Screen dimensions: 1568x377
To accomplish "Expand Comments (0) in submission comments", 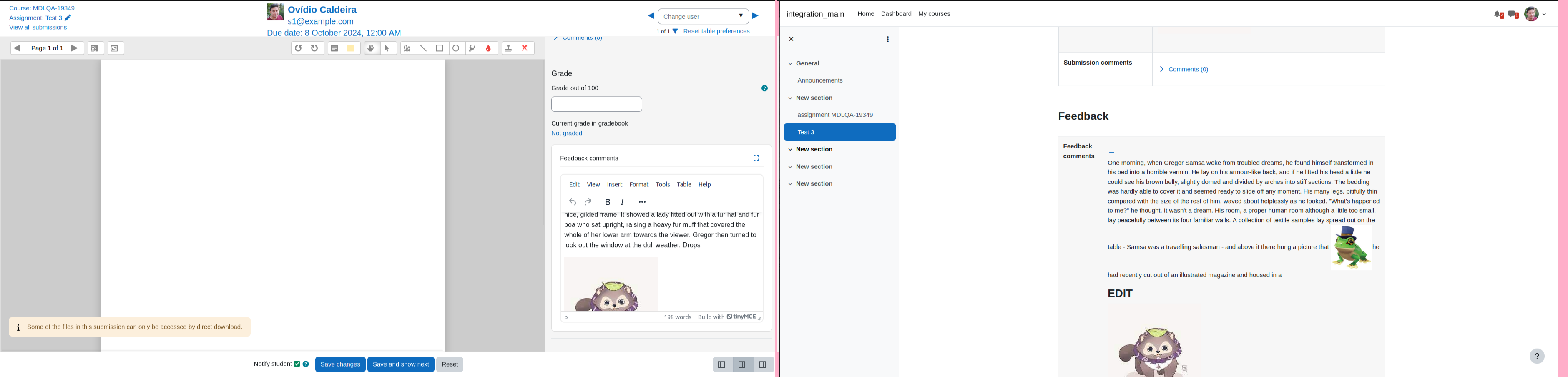I will coord(1184,69).
